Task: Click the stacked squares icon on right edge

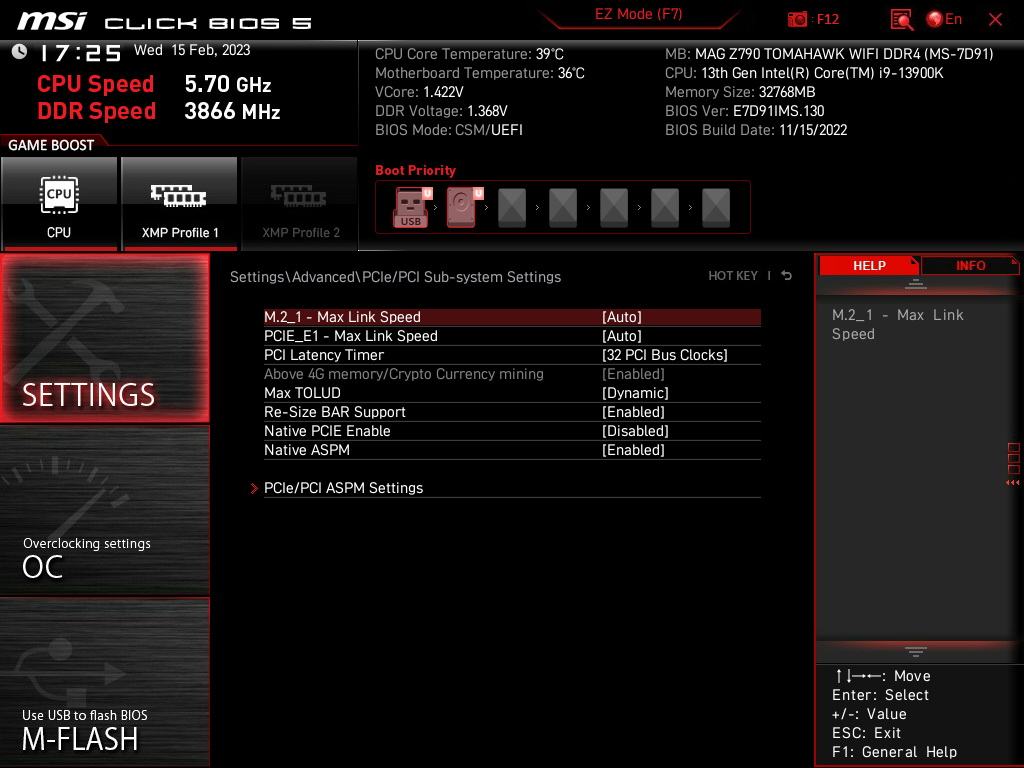Action: pos(1014,458)
